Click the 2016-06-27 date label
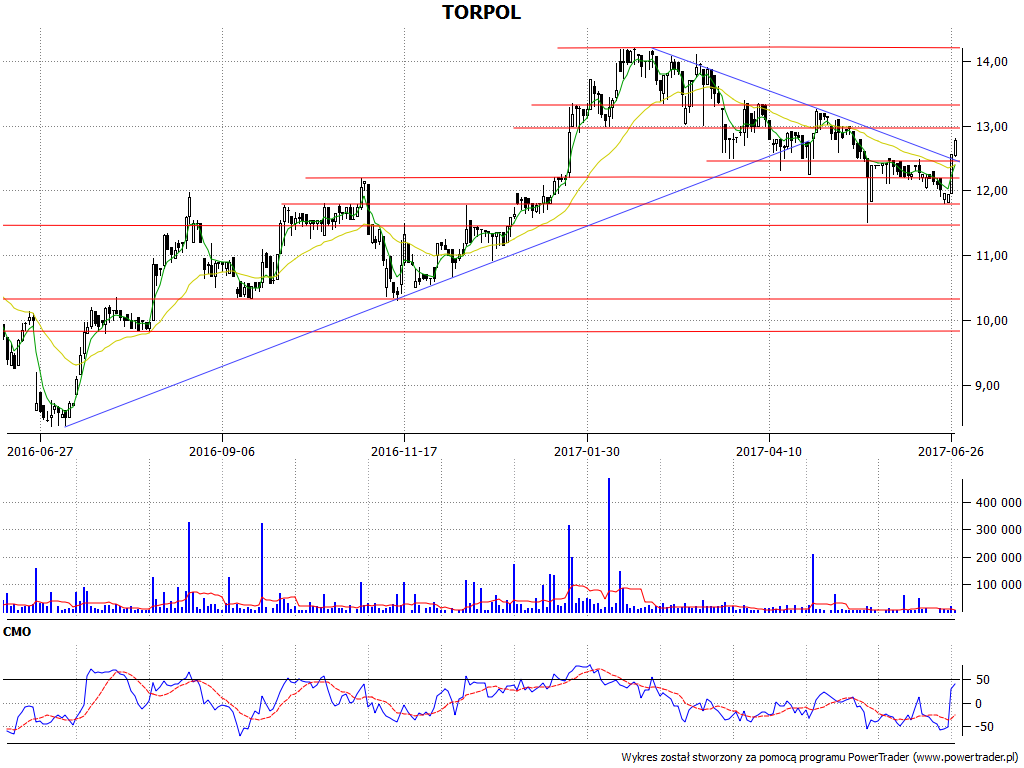Viewport: 1024px width, 768px height. tap(40, 451)
